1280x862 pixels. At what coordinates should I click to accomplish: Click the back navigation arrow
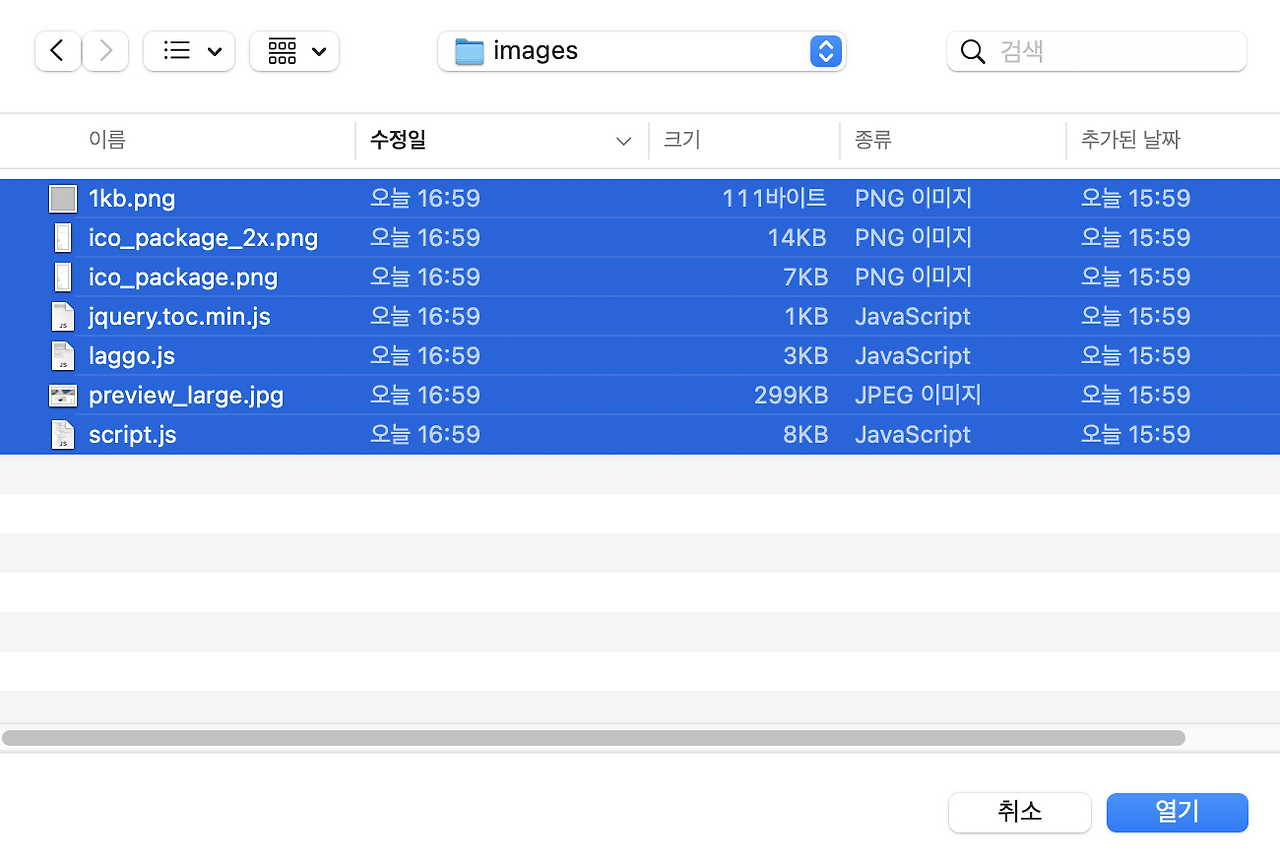[57, 50]
